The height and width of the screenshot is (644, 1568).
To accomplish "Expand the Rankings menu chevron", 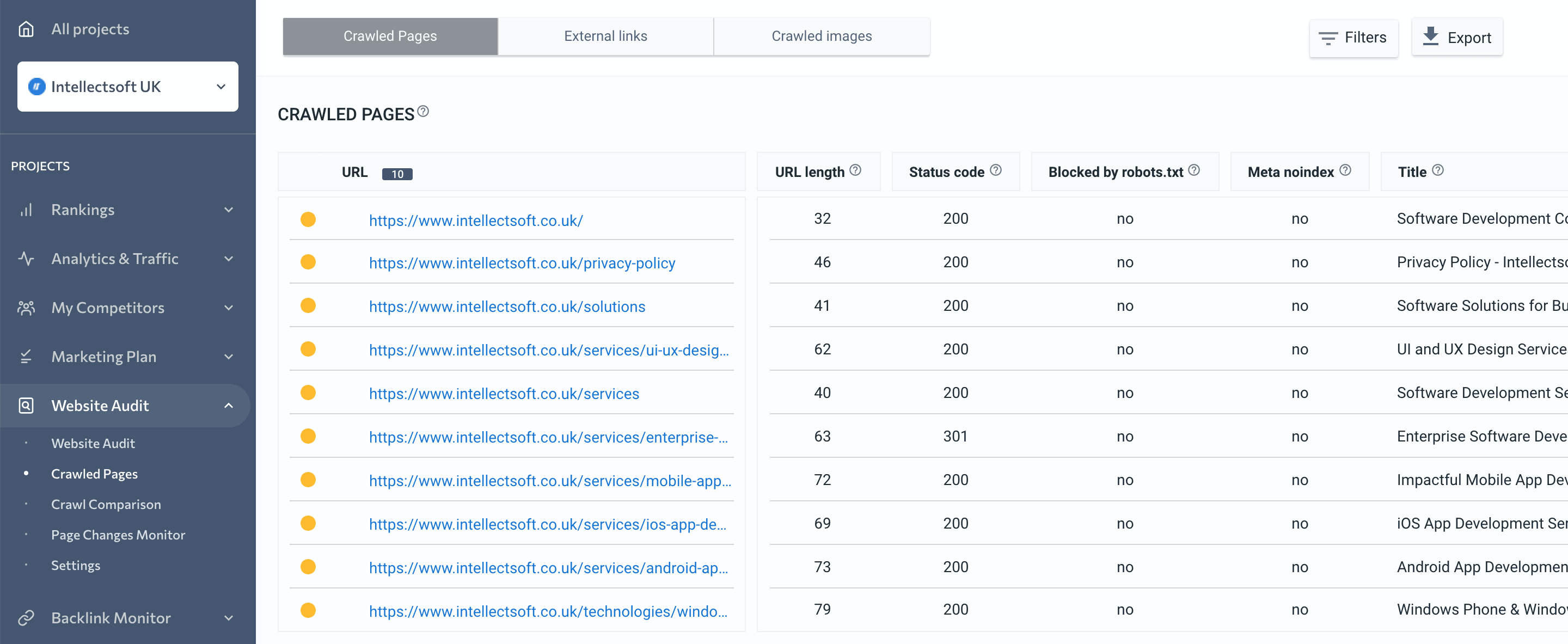I will (x=229, y=210).
